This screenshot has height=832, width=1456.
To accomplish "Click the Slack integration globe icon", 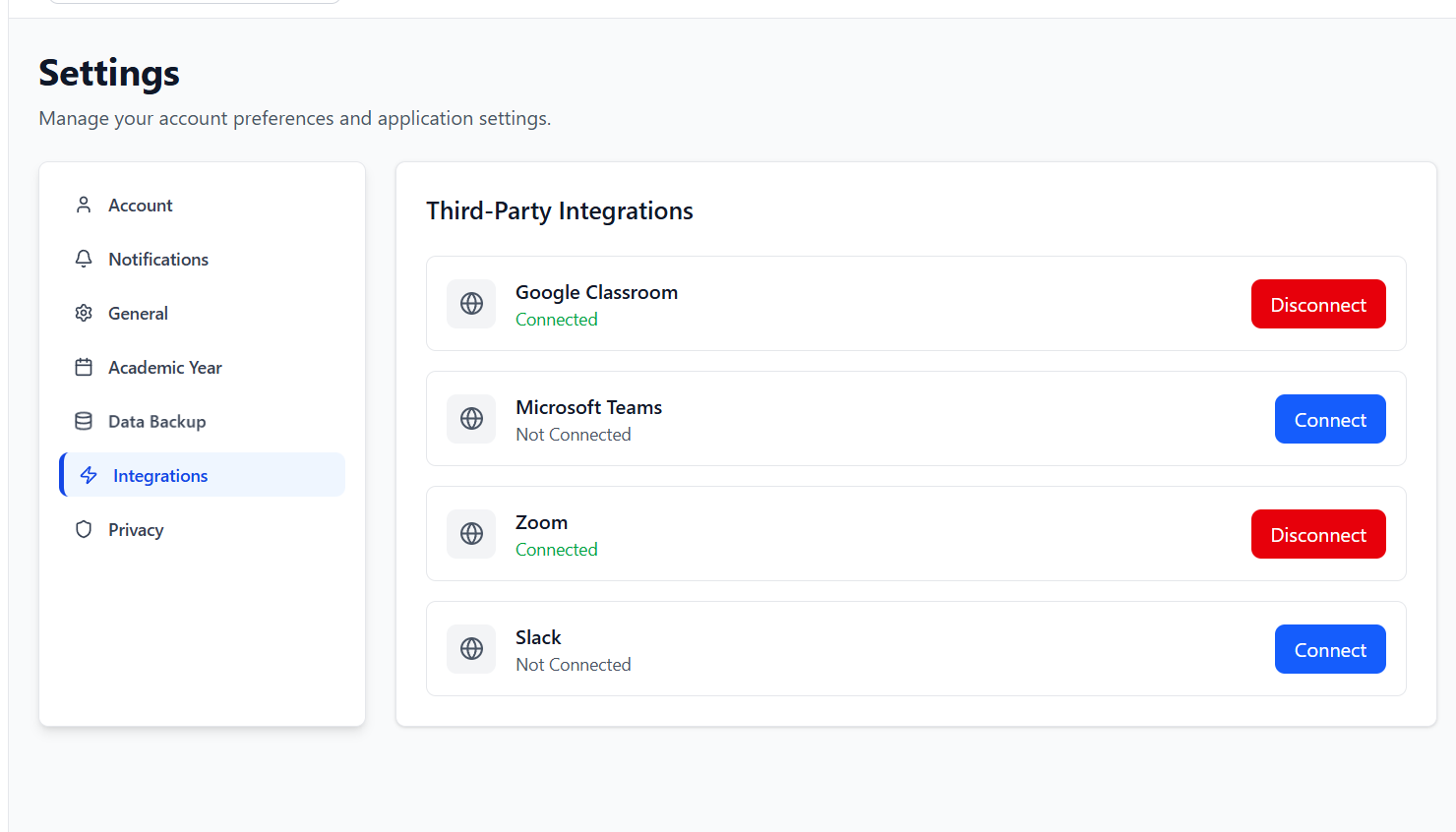I will [471, 648].
